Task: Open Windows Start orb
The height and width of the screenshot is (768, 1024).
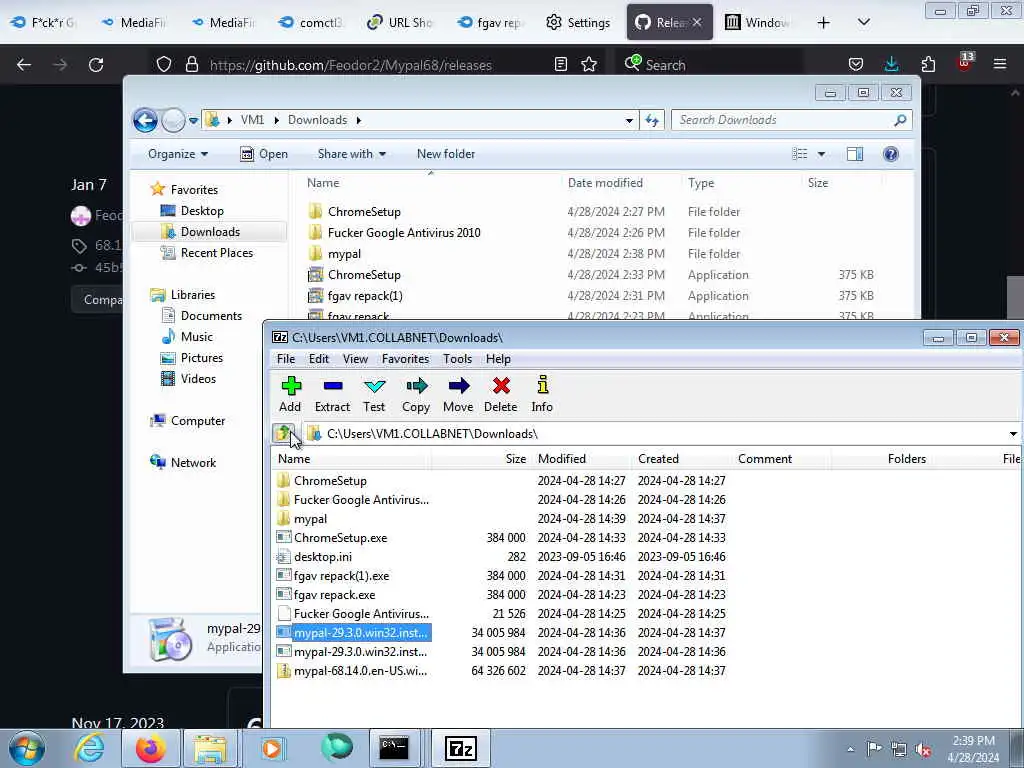Action: [27, 748]
